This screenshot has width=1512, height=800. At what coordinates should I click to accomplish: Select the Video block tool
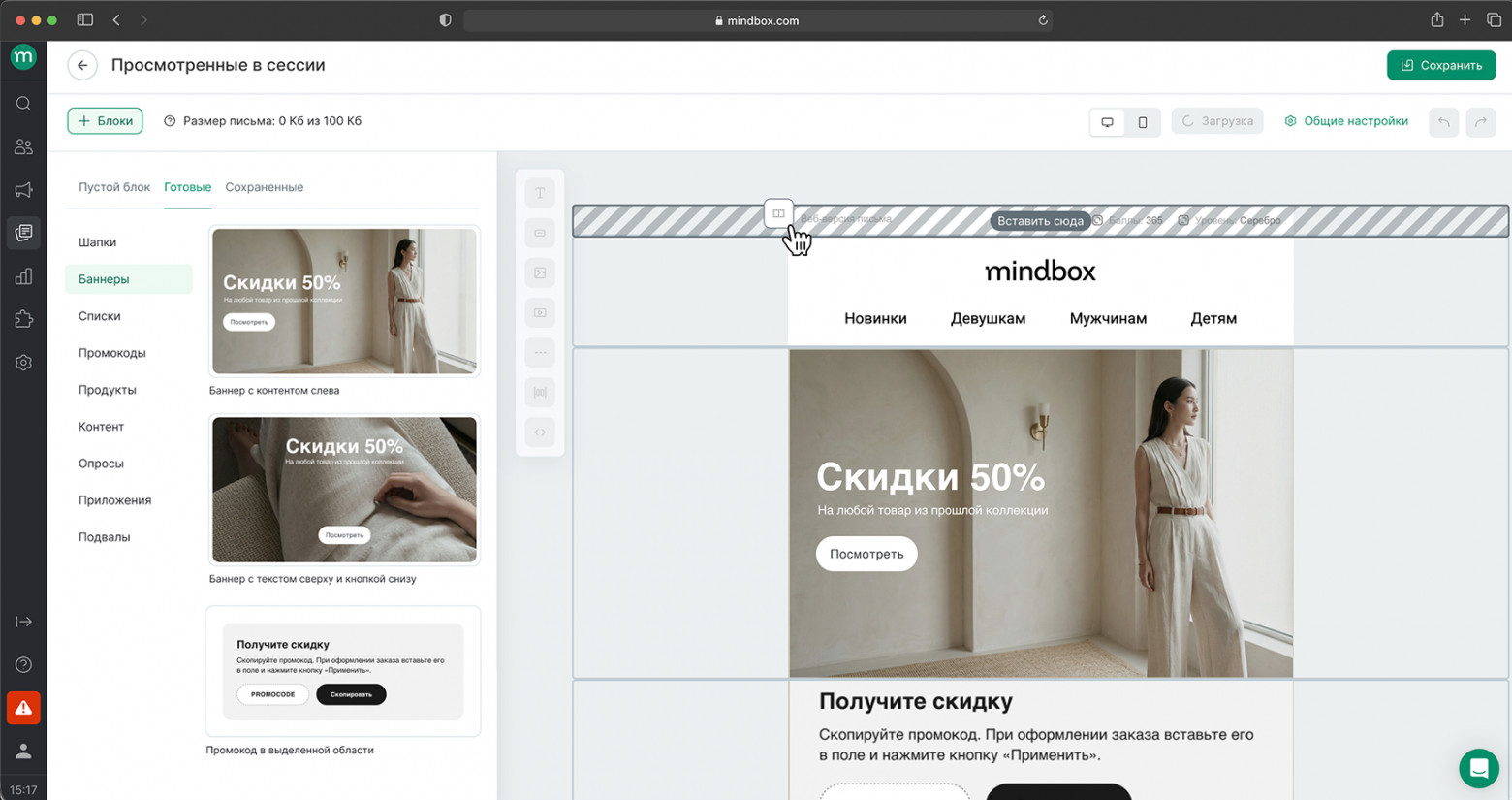click(x=540, y=312)
